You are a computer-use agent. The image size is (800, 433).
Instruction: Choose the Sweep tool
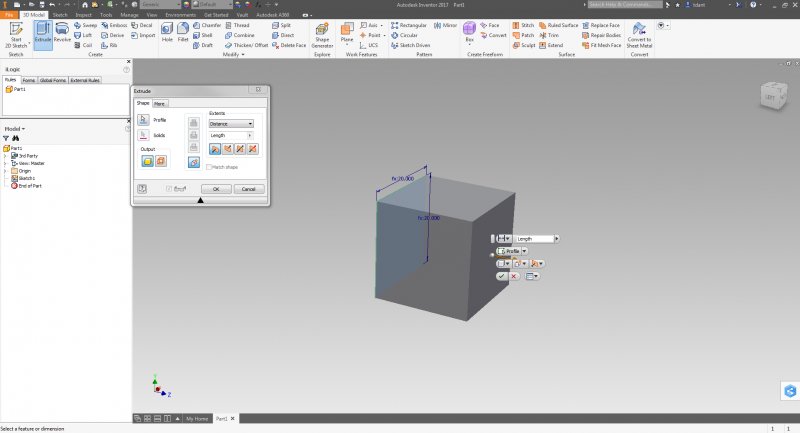tap(85, 25)
